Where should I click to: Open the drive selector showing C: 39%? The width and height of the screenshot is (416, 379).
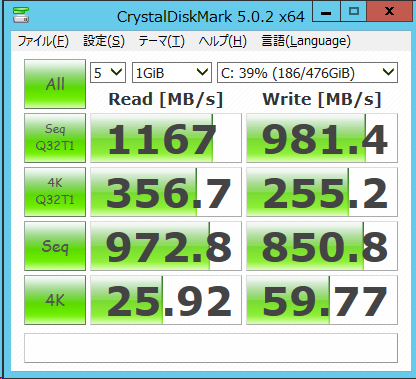click(307, 72)
